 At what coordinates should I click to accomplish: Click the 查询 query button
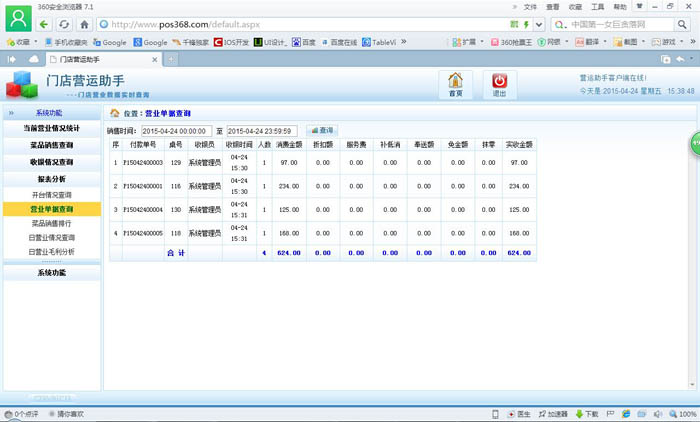pyautogui.click(x=321, y=130)
